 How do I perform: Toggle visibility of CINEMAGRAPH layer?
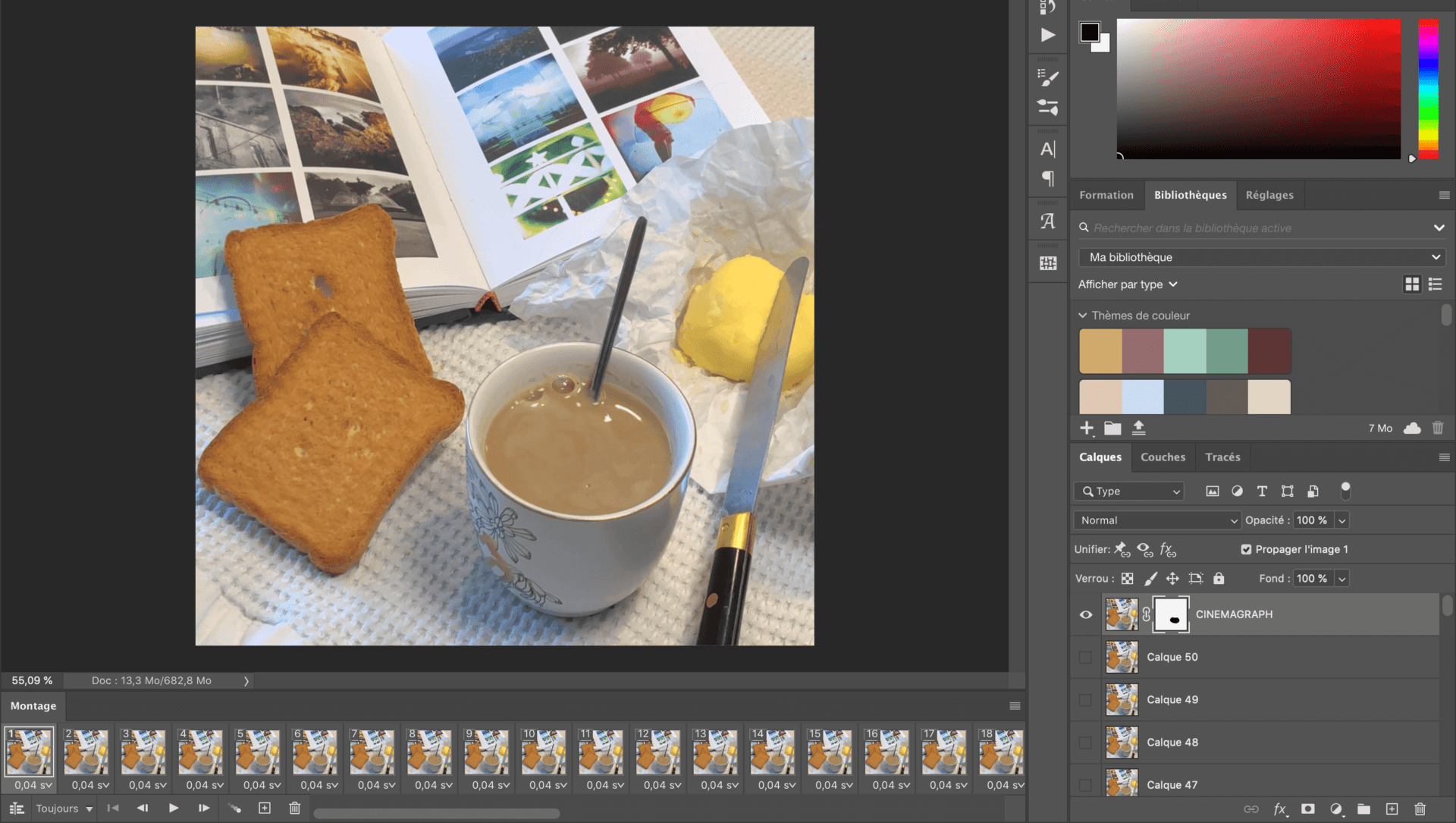pos(1086,614)
